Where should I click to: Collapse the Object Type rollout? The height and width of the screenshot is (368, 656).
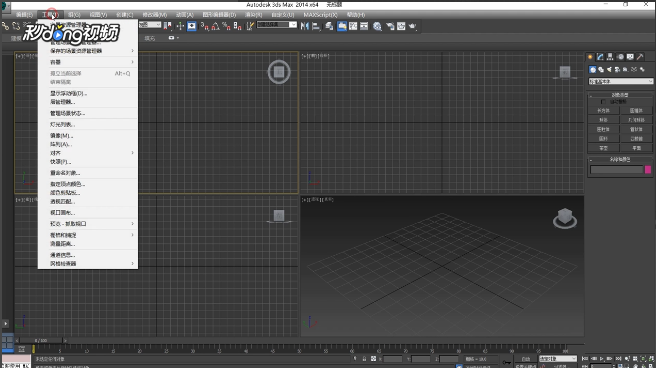[x=620, y=95]
